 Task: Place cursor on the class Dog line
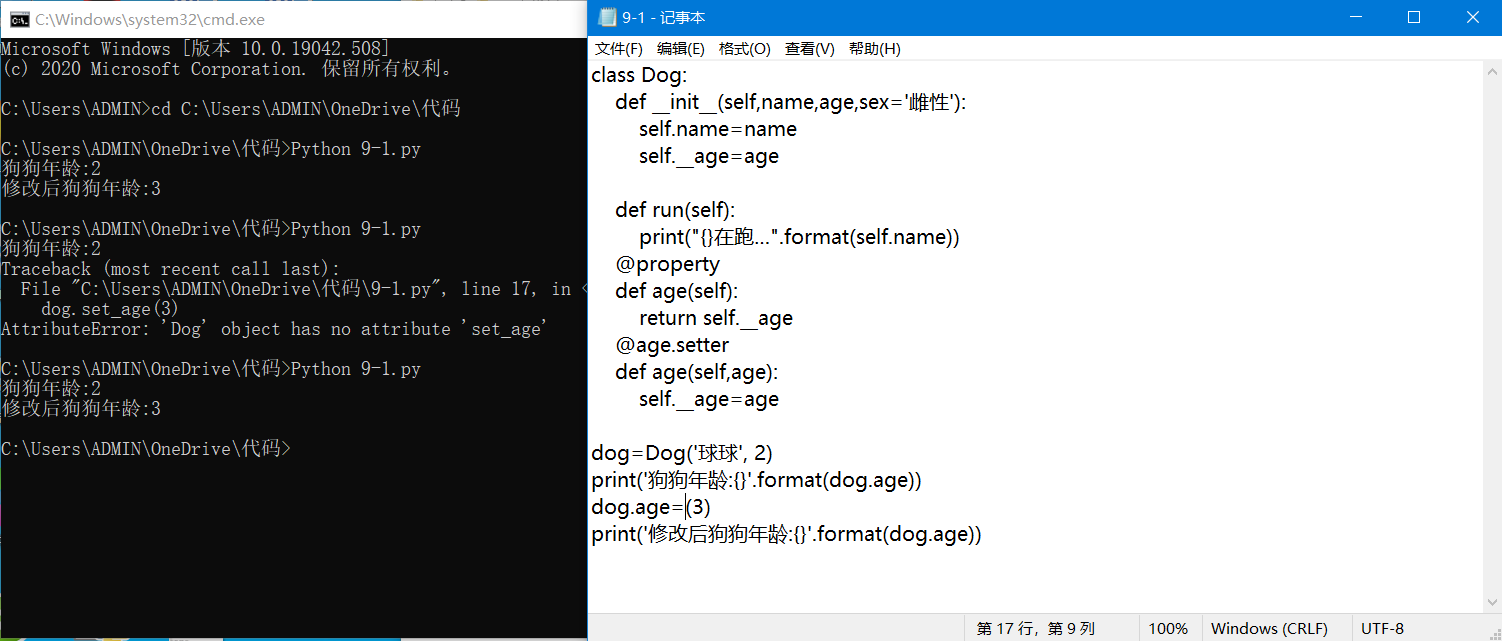pos(639,75)
